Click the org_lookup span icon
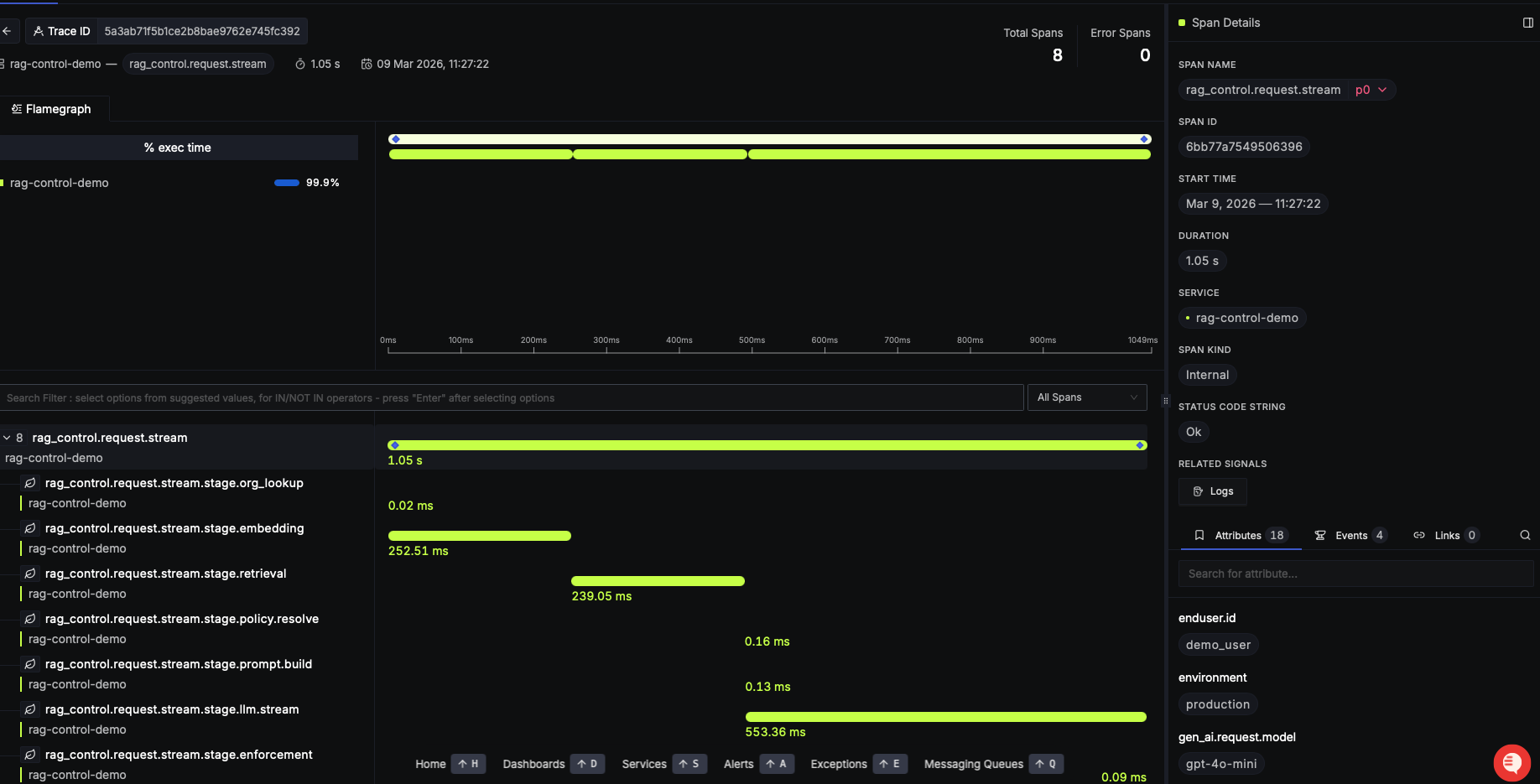Viewport: 1540px width, 784px height. [30, 483]
